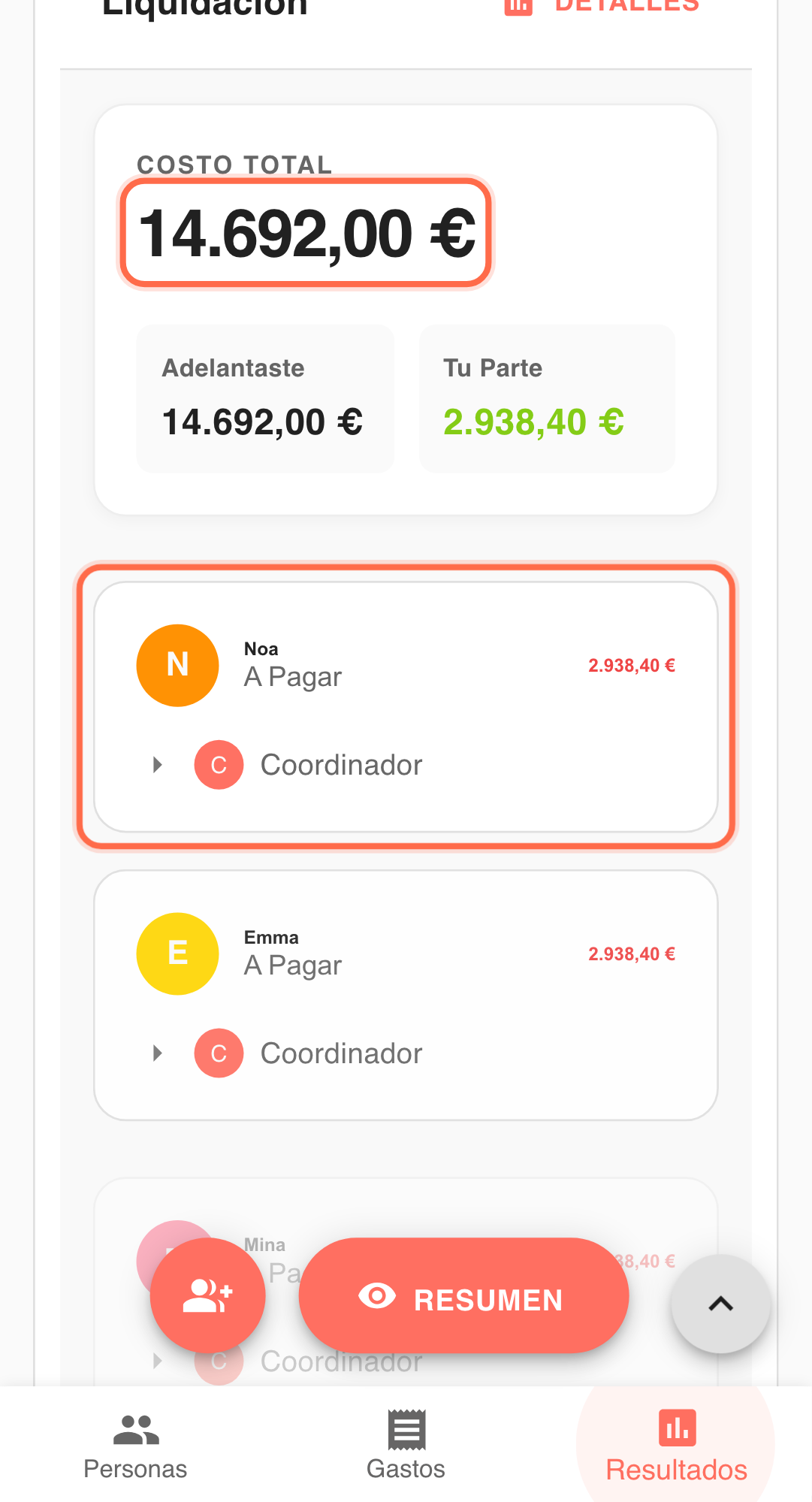Click the highlighted total cost 14.692,00 €

306,233
